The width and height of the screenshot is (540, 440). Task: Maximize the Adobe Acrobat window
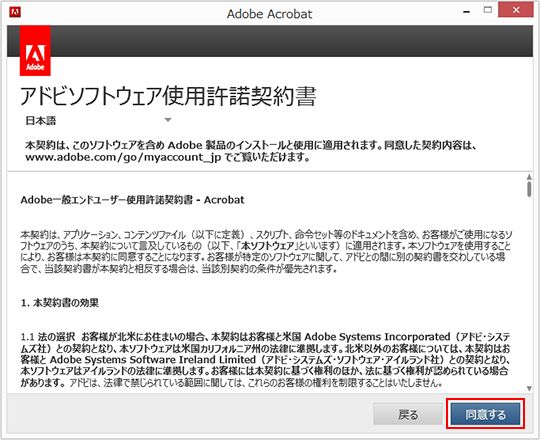click(488, 10)
